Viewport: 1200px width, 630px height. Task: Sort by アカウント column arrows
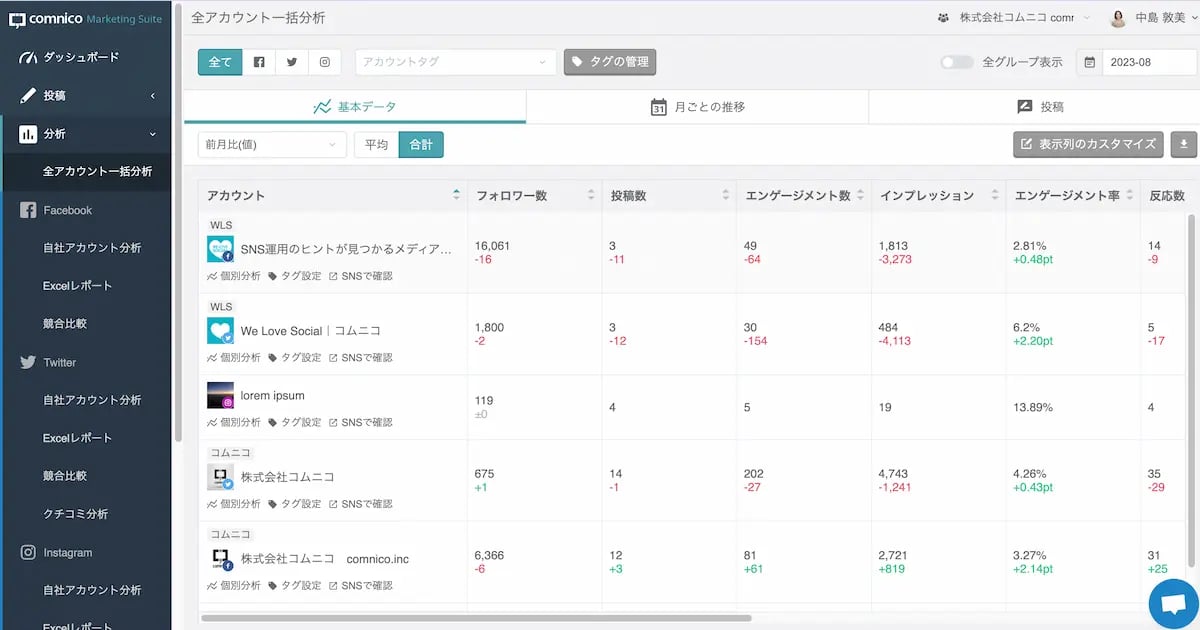tap(457, 195)
